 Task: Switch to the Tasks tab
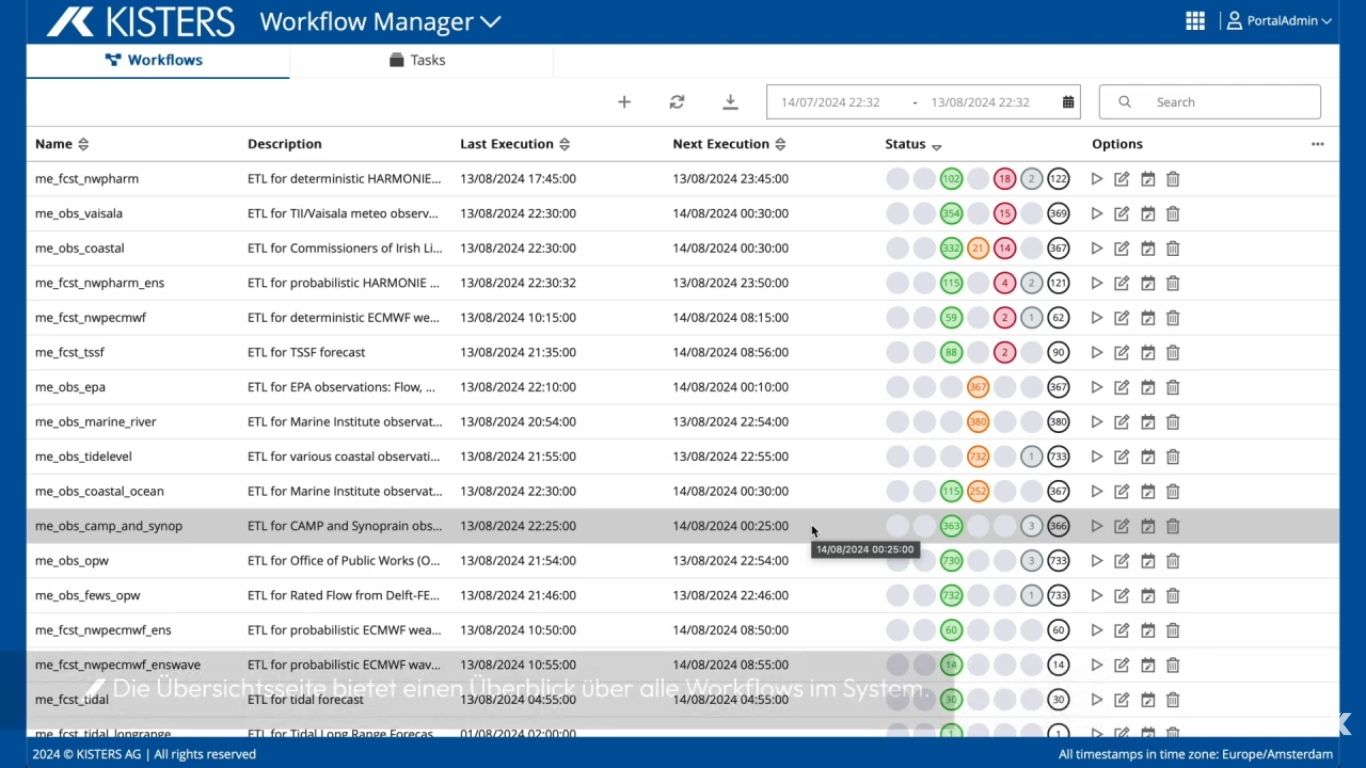[x=418, y=60]
